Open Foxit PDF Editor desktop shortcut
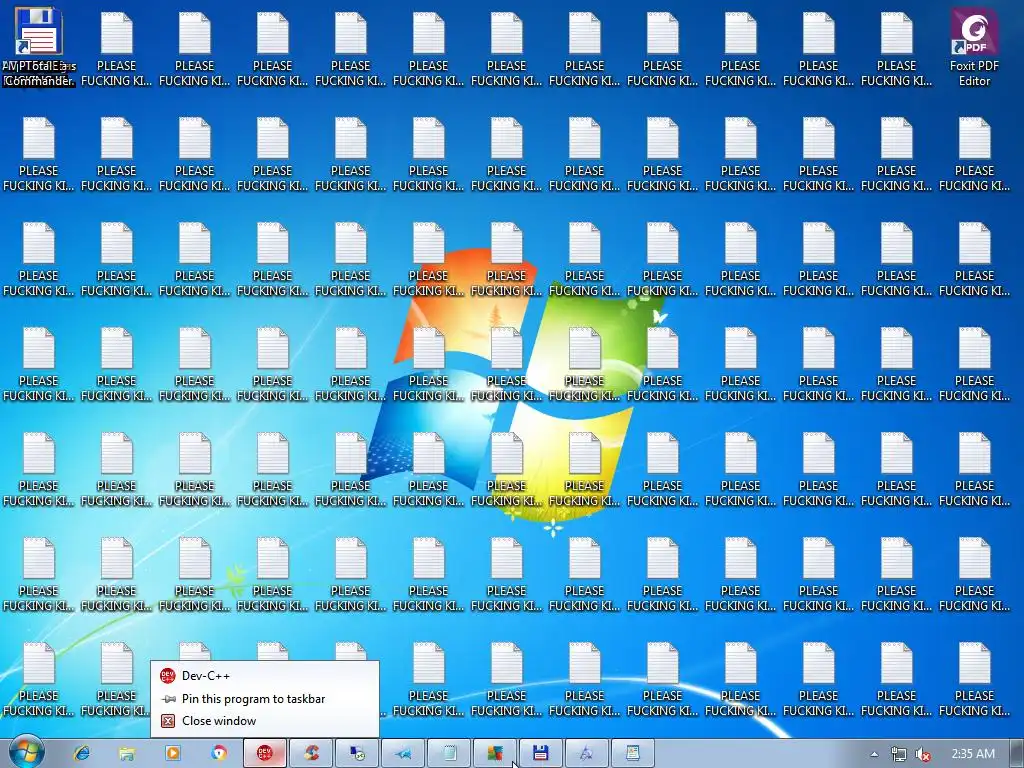Viewport: 1024px width, 768px height. [974, 47]
